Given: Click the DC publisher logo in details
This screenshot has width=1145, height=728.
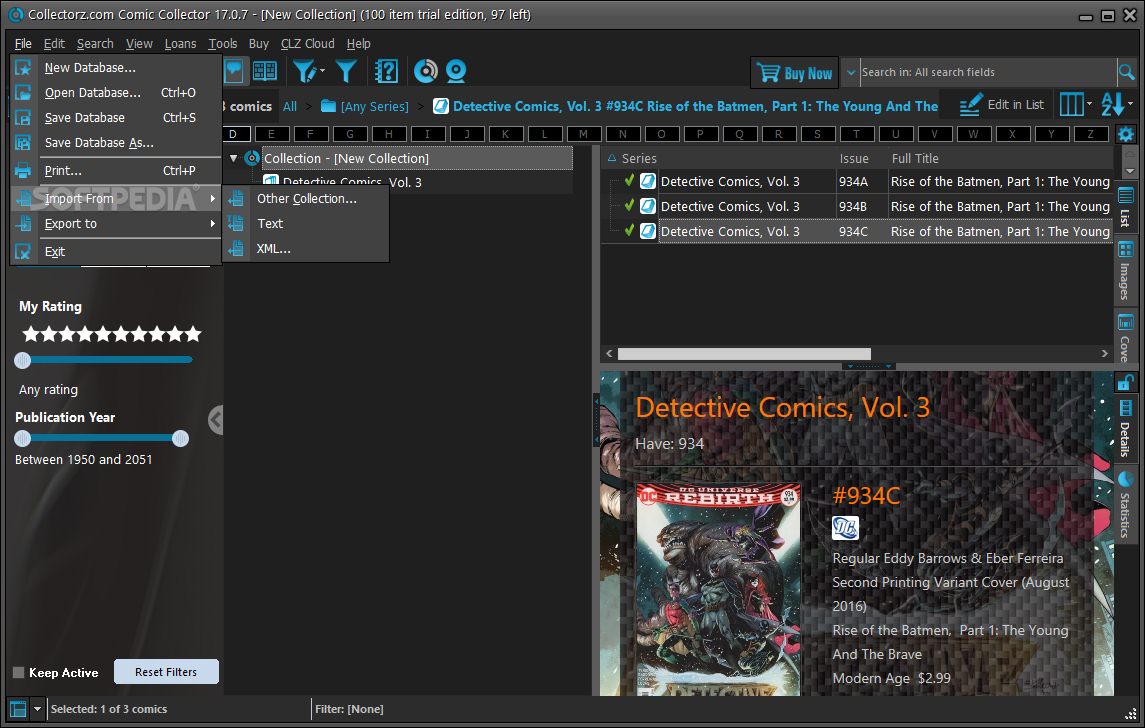Looking at the screenshot, I should tap(845, 528).
